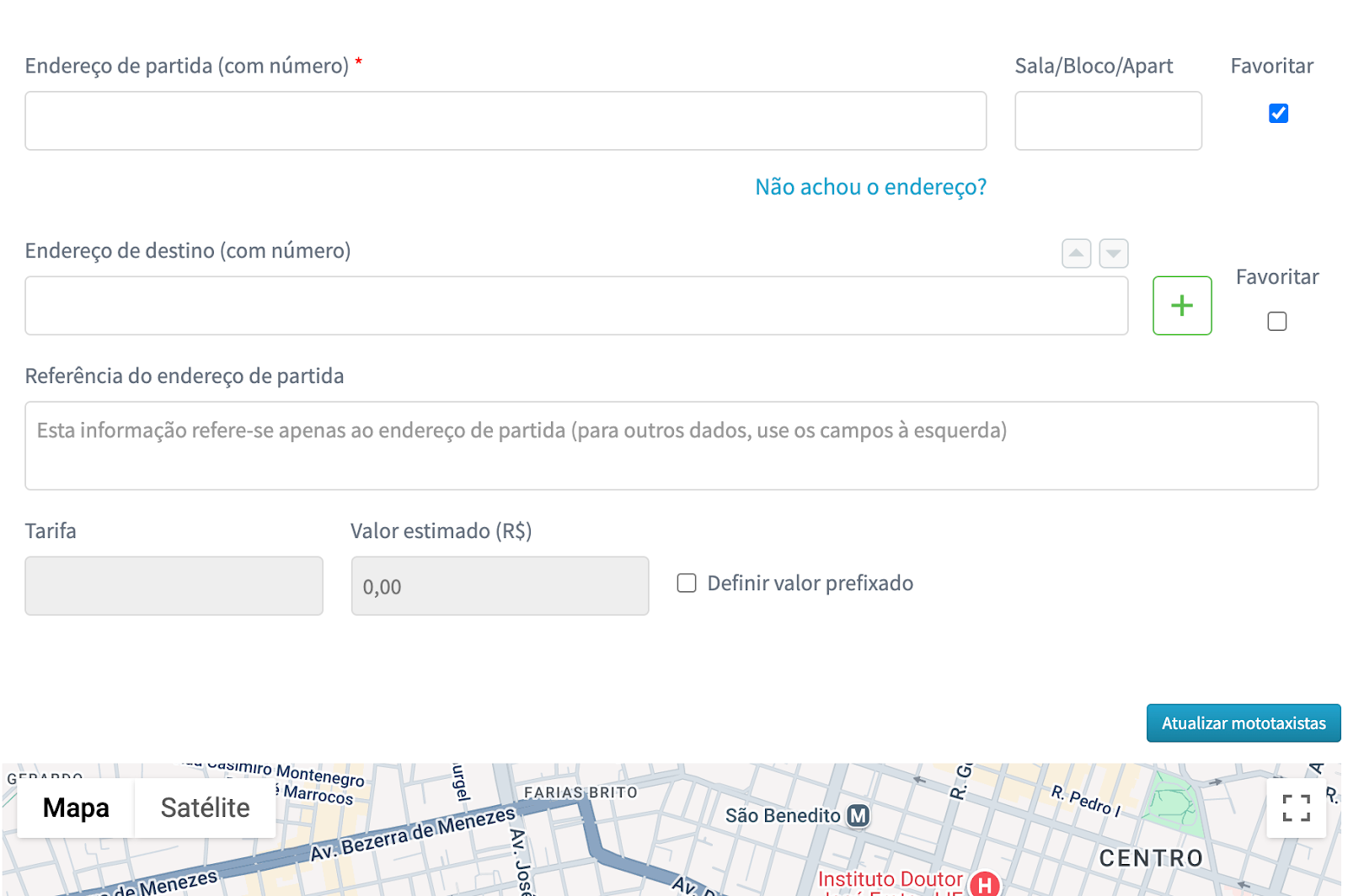Move destination down with the down arrow
Image resolution: width=1348 pixels, height=896 pixels.
(x=1113, y=253)
